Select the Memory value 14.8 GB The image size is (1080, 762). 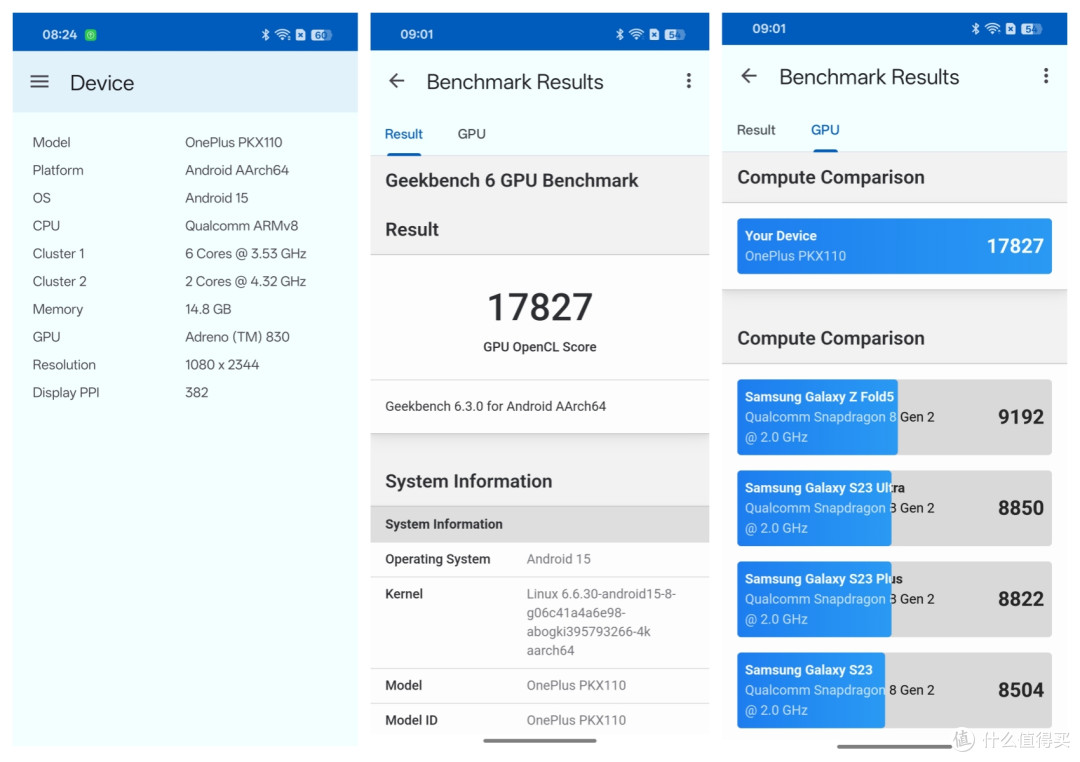tap(208, 309)
